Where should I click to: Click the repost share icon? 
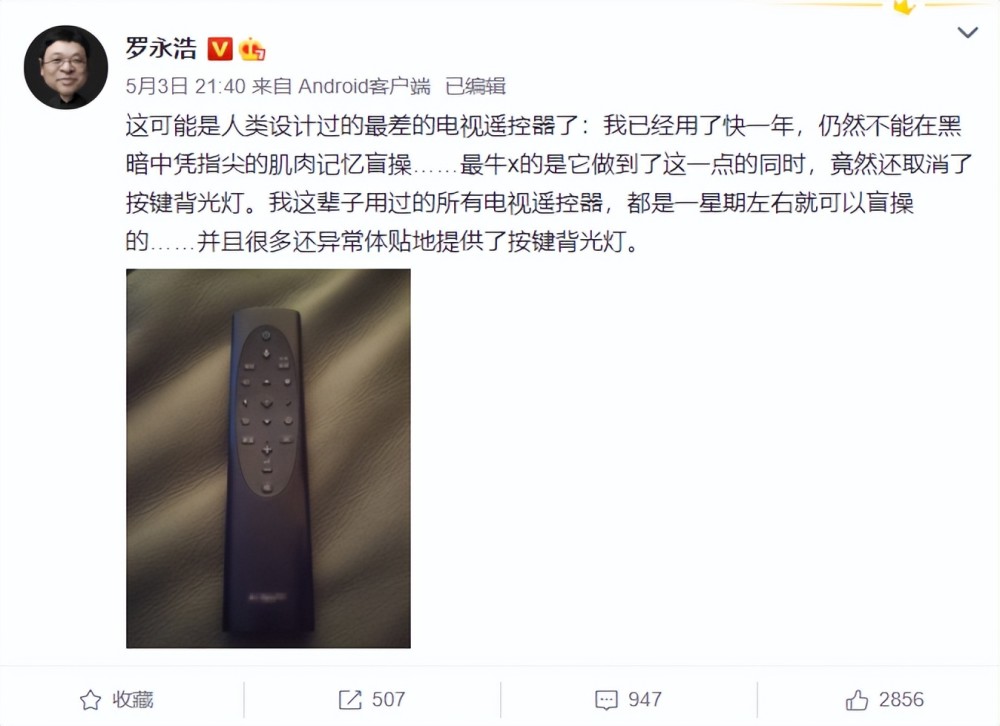pyautogui.click(x=350, y=700)
